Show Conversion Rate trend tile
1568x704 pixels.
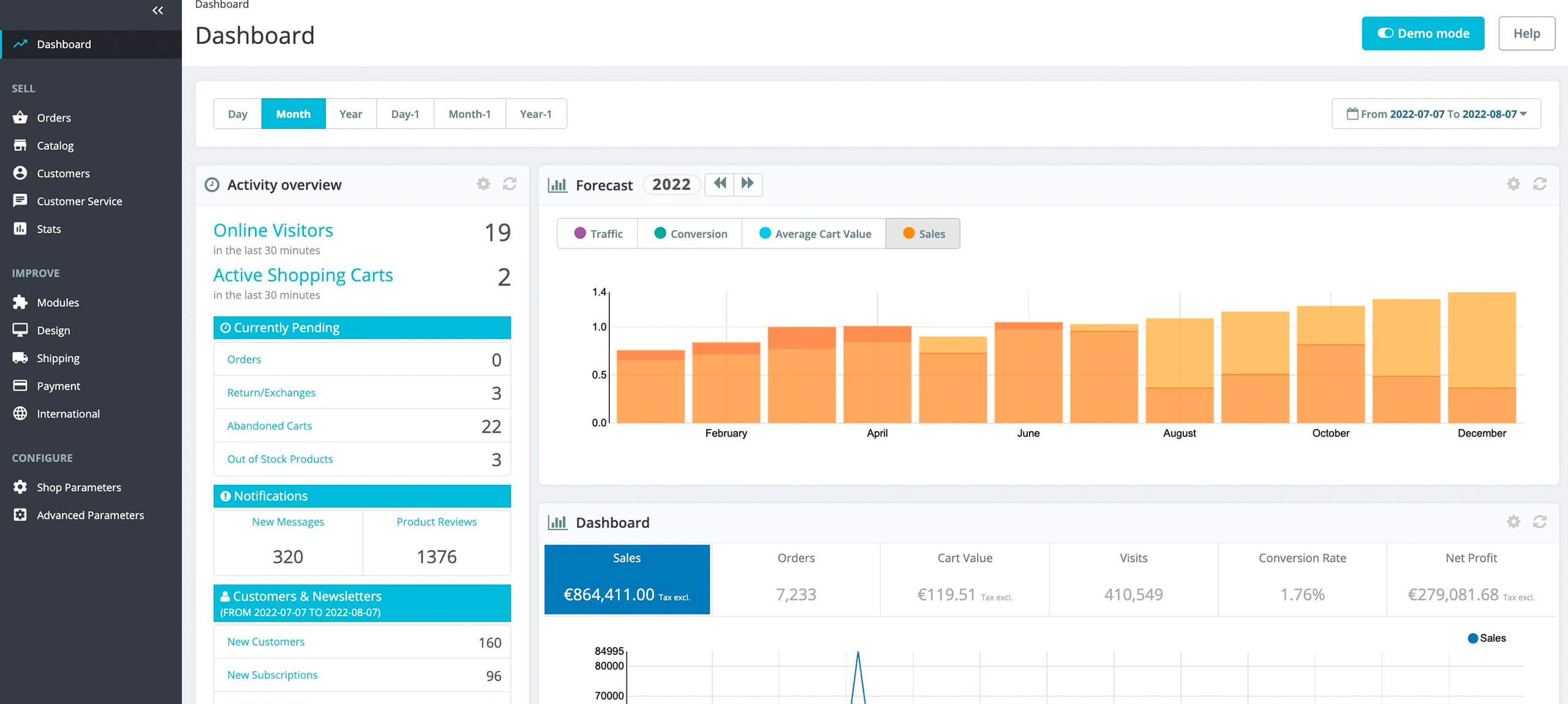(x=1303, y=579)
